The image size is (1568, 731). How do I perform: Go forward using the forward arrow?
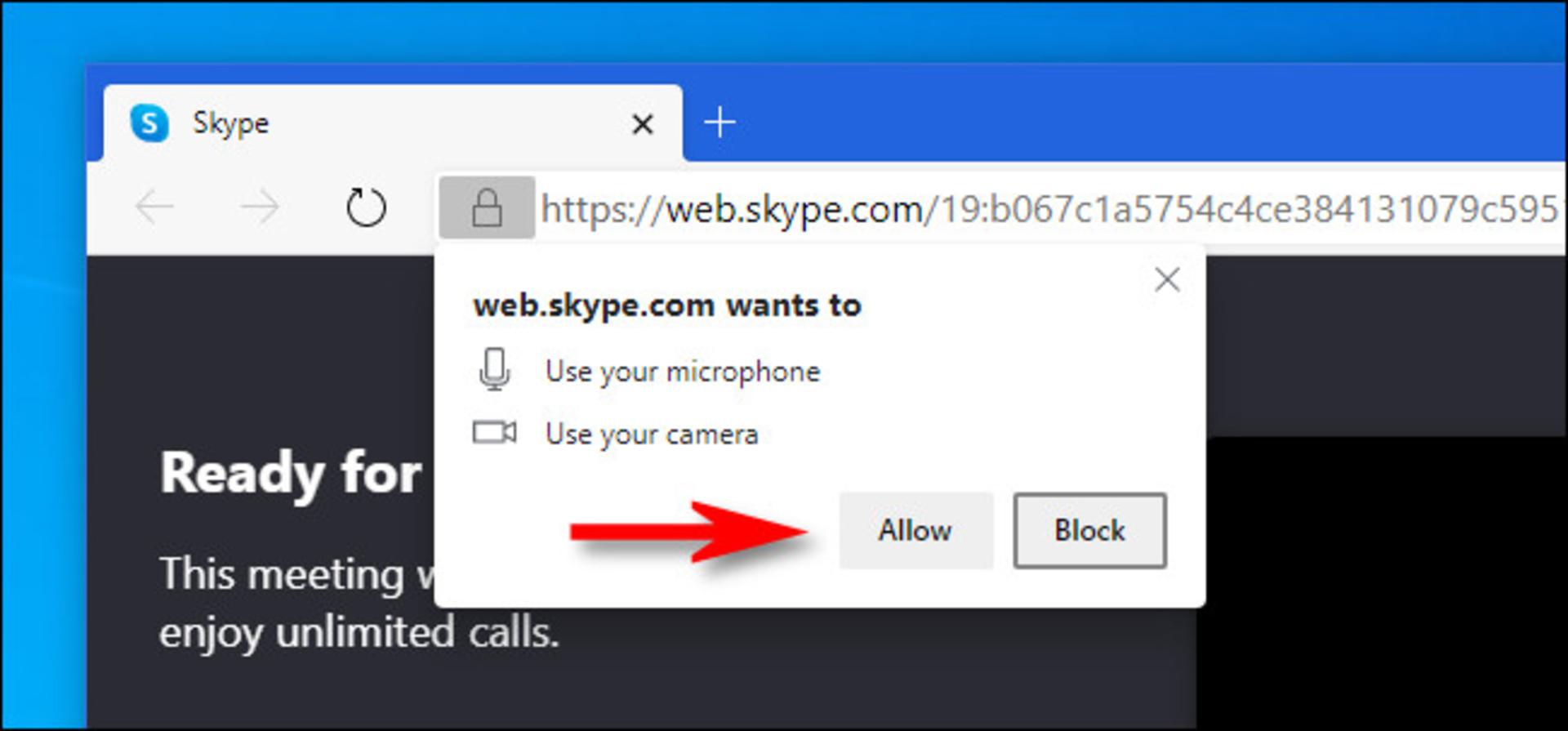260,207
